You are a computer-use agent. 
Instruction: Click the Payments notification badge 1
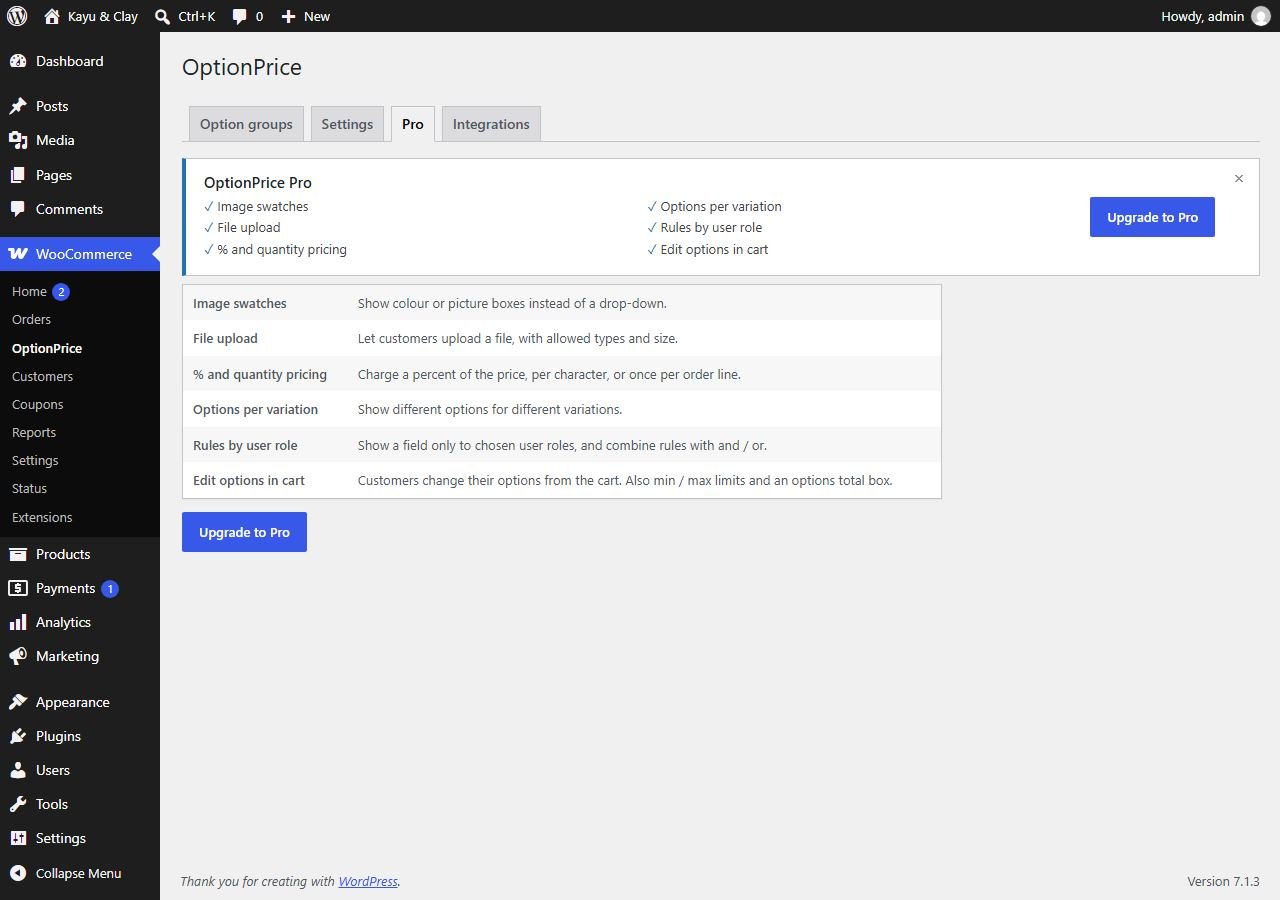[x=110, y=589]
